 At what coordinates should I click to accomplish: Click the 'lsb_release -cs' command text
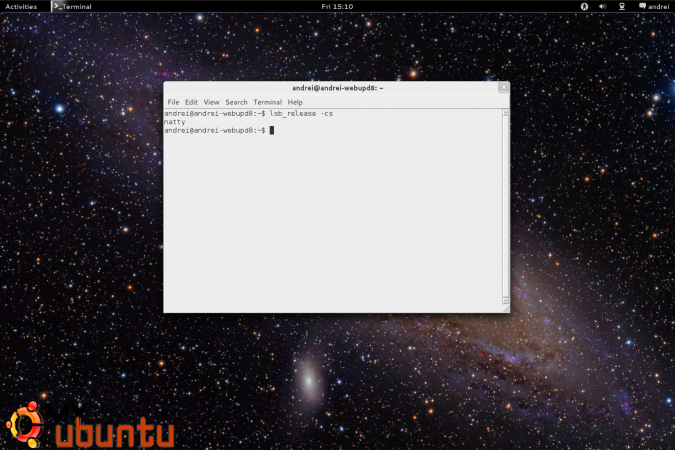301,114
